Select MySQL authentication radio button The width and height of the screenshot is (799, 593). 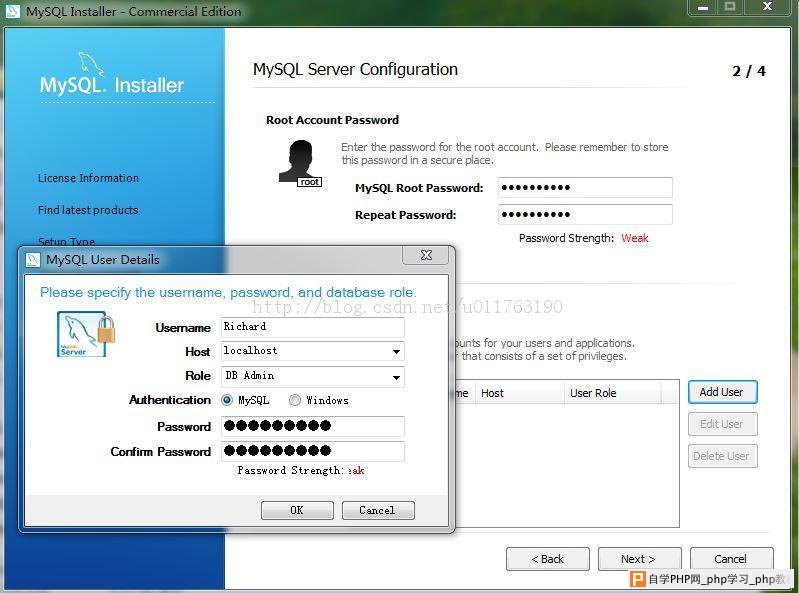(x=227, y=400)
